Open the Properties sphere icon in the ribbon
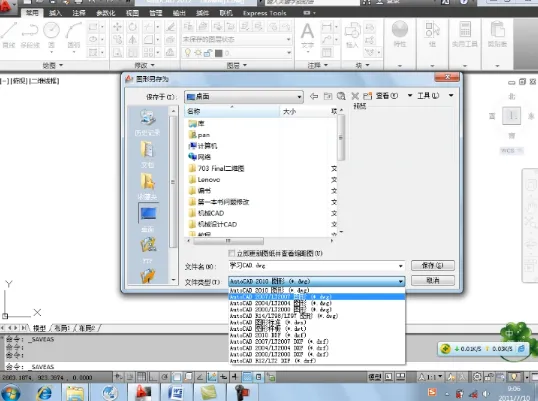Image resolution: width=538 pixels, height=401 pixels. tap(400, 30)
